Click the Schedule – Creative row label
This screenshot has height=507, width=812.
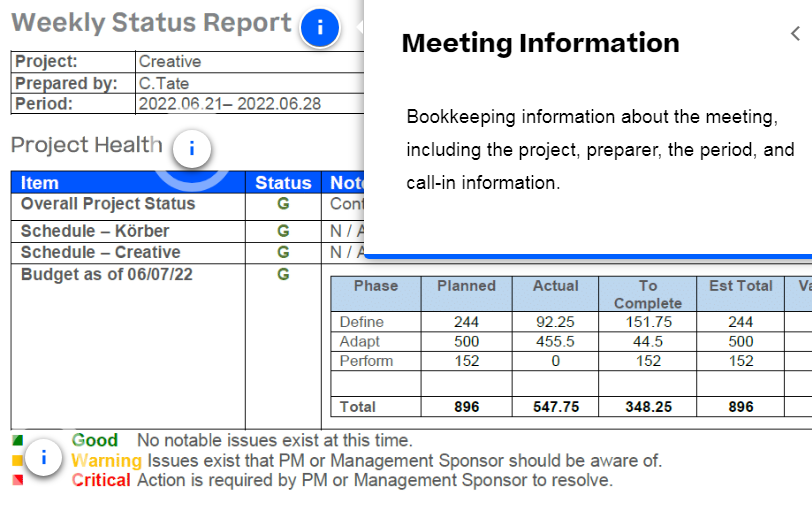pos(100,253)
